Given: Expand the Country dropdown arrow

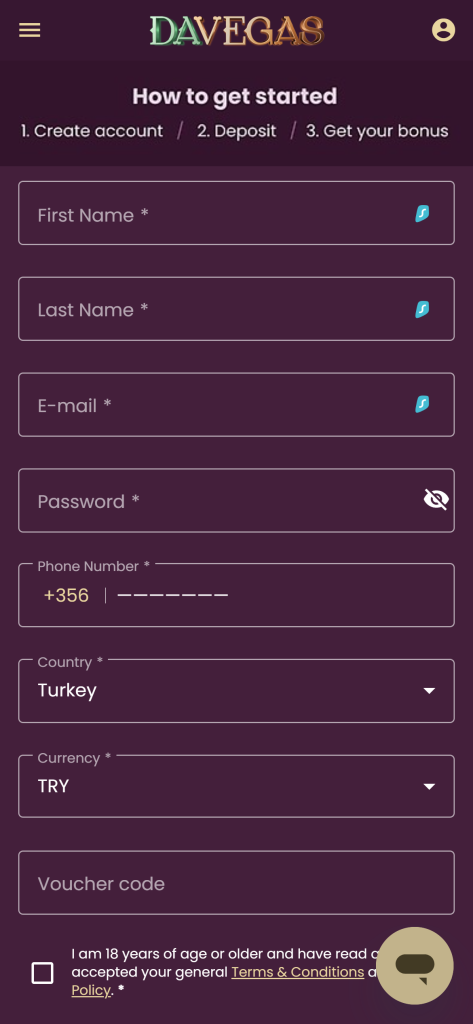Looking at the screenshot, I should tap(429, 691).
